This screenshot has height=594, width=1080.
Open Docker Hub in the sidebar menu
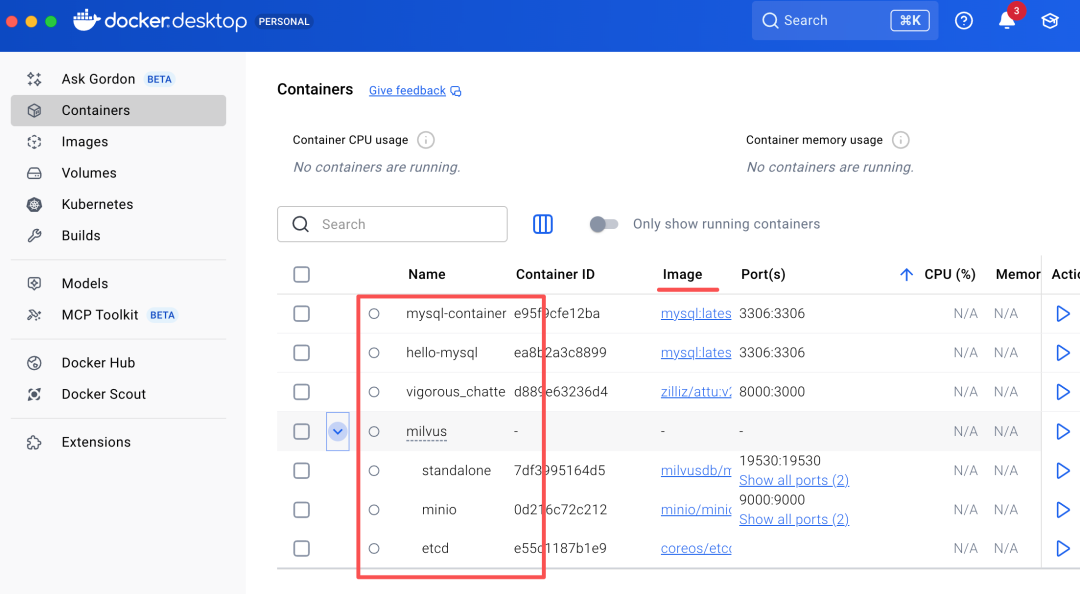118,363
